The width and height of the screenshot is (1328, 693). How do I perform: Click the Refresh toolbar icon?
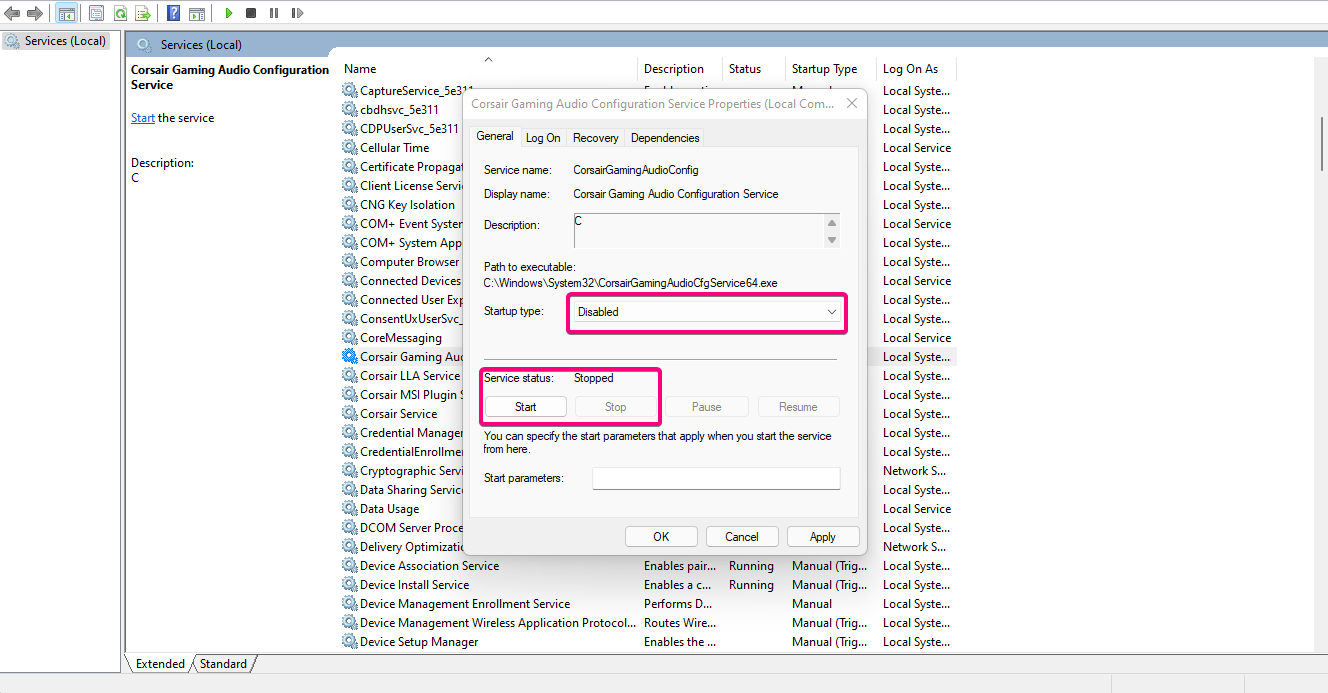point(120,13)
